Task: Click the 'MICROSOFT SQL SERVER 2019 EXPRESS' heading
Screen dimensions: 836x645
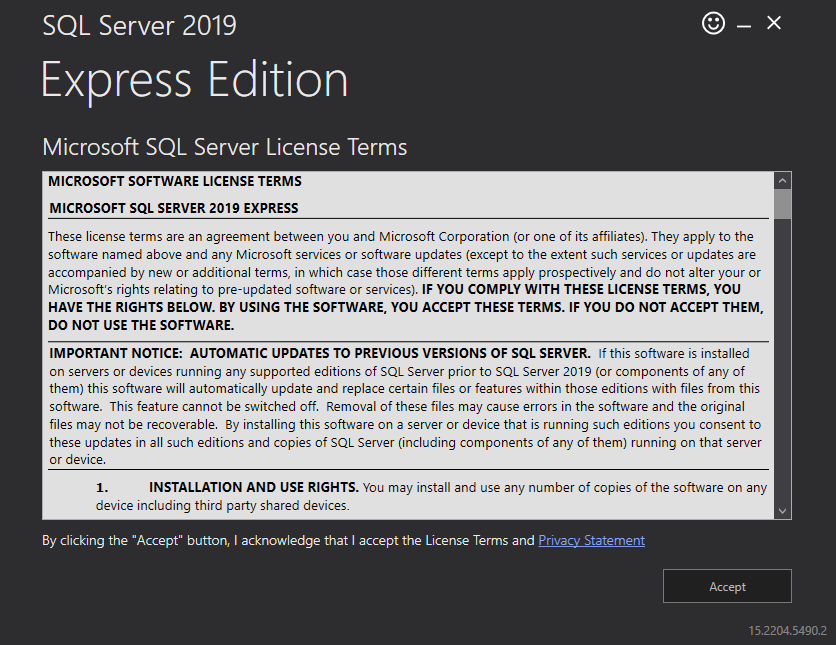Action: pyautogui.click(x=174, y=208)
